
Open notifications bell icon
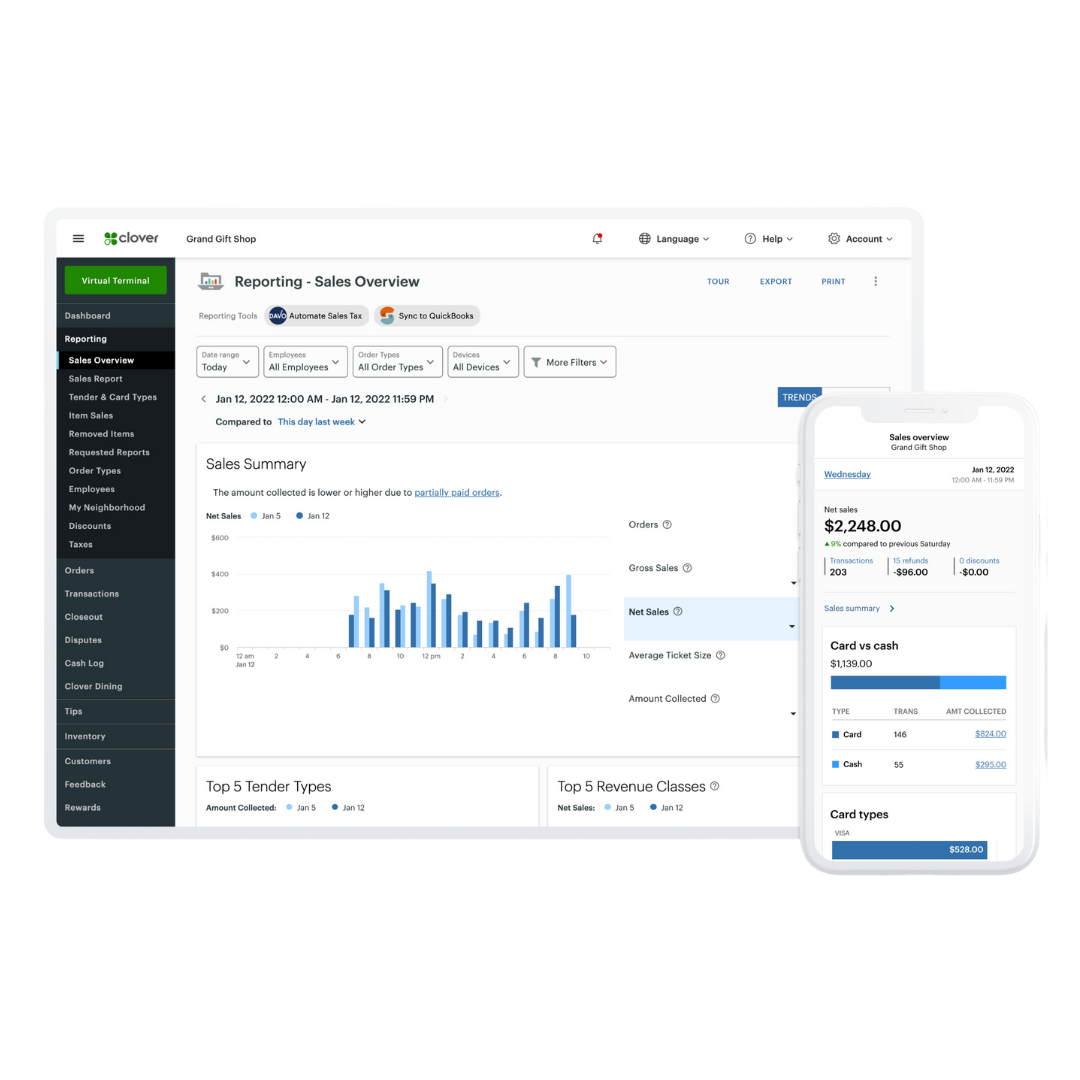[597, 238]
